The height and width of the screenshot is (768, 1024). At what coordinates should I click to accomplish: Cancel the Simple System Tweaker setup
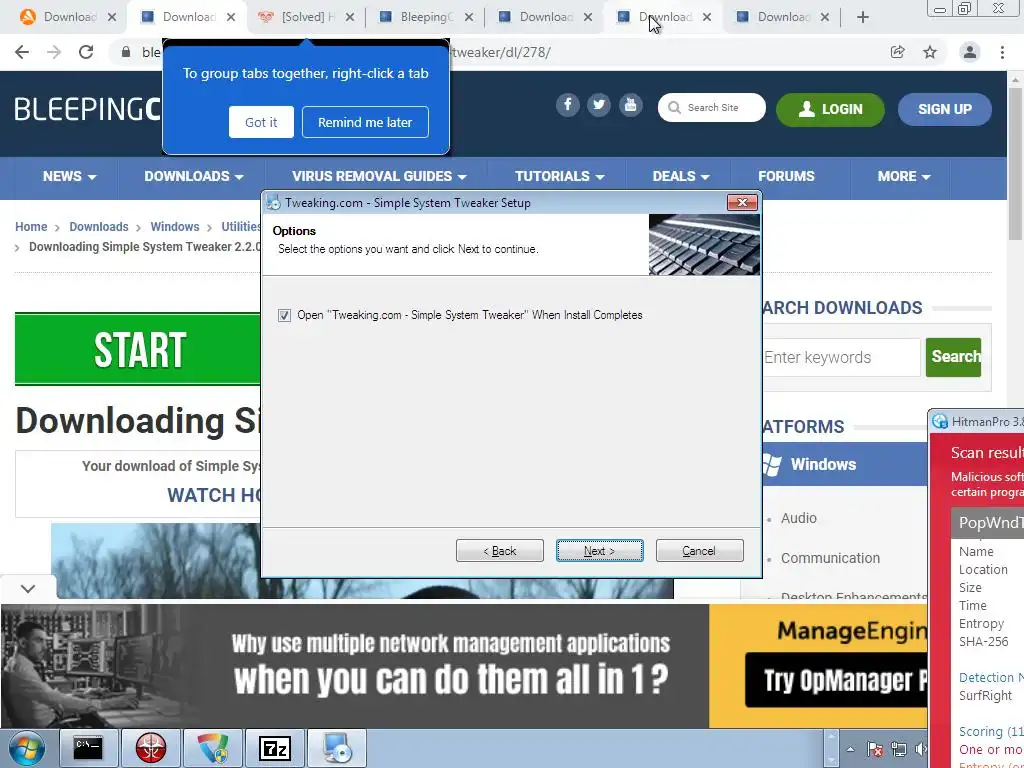[699, 551]
